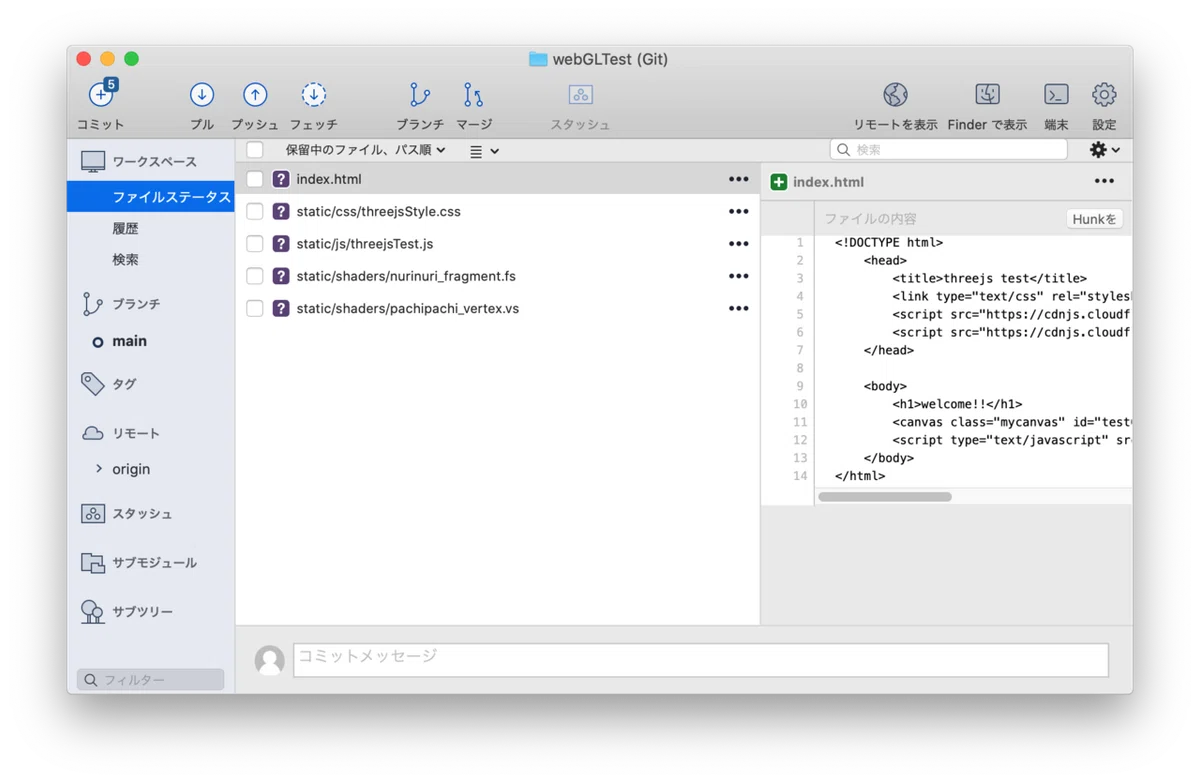Viewport: 1200px width, 783px height.
Task: Reveal repository with Finder で表示 icon
Action: (987, 95)
